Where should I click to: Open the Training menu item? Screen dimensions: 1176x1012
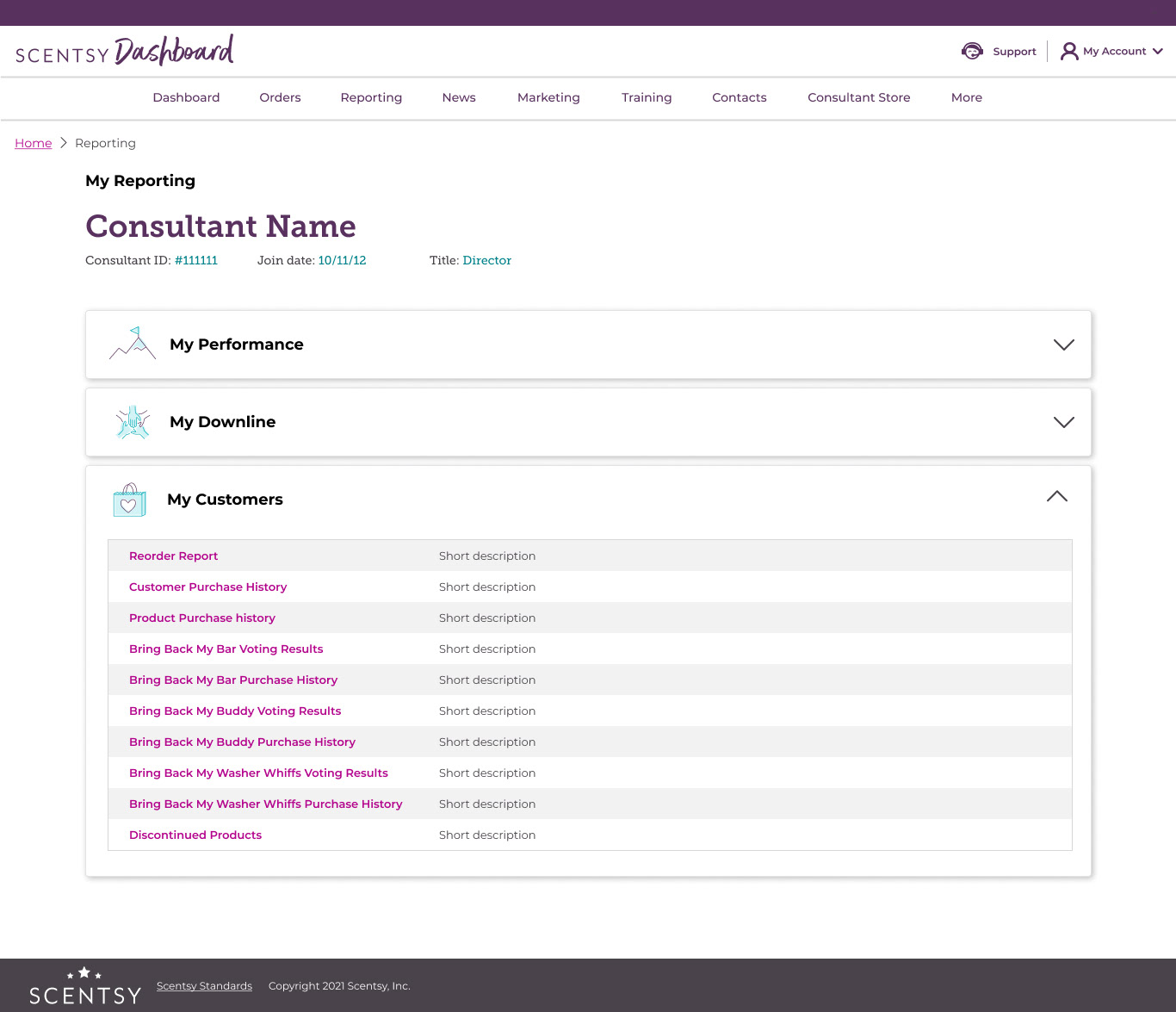[x=647, y=97]
